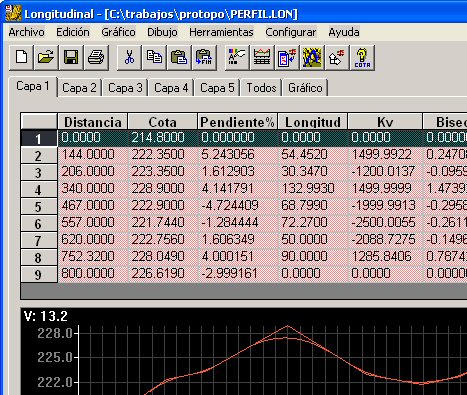Select row header 5

[39, 206]
